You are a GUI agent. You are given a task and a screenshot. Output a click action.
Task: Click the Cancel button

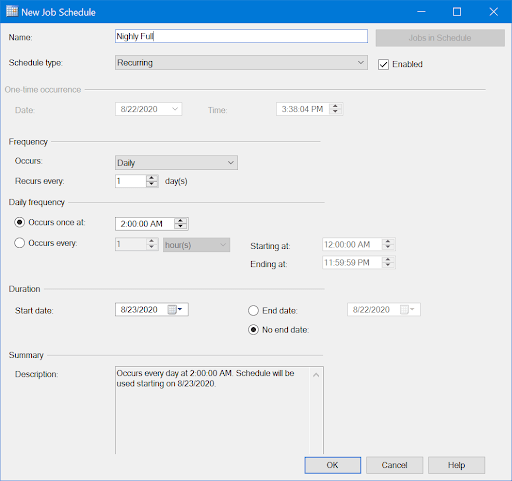(x=394, y=465)
